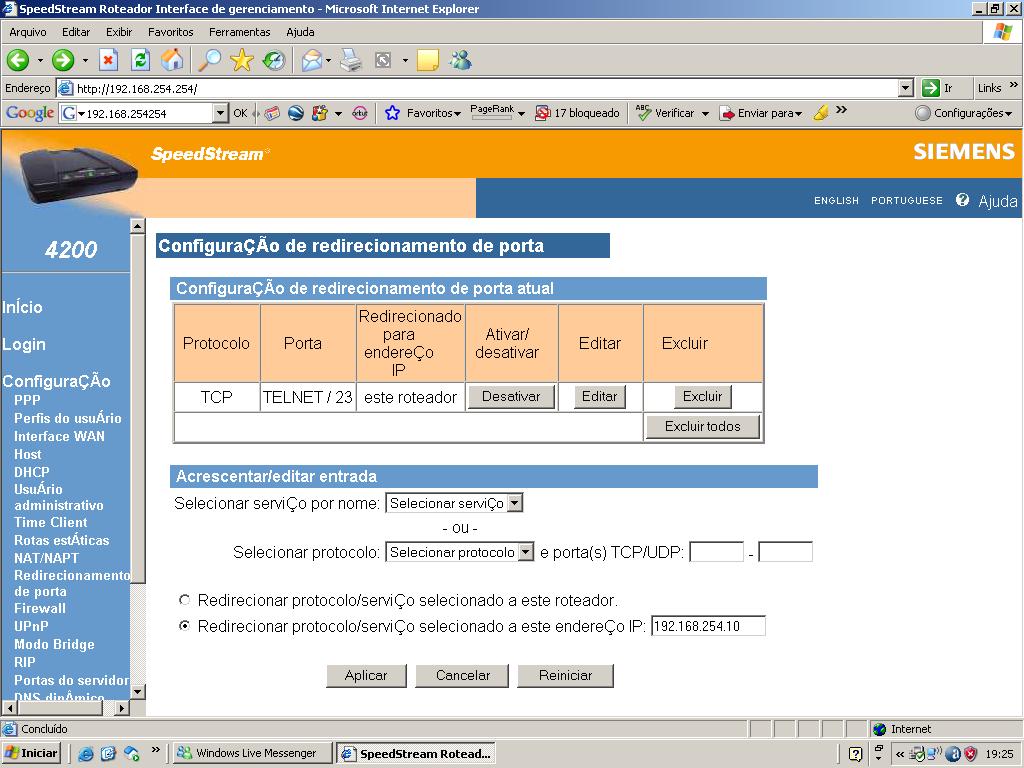This screenshot has height=768, width=1024.
Task: Open the Arquivo menu
Action: point(27,32)
